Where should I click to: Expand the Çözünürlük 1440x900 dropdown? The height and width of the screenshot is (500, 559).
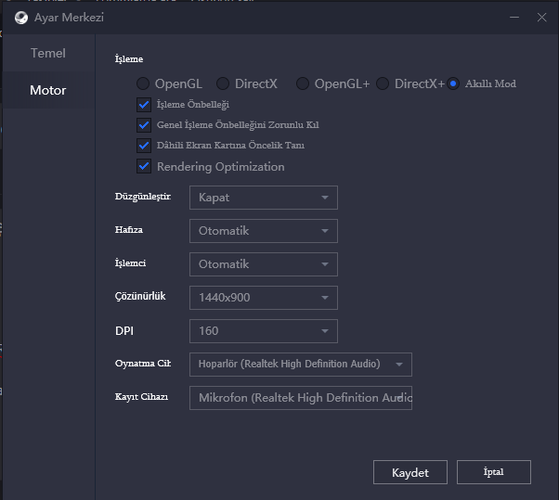click(263, 298)
